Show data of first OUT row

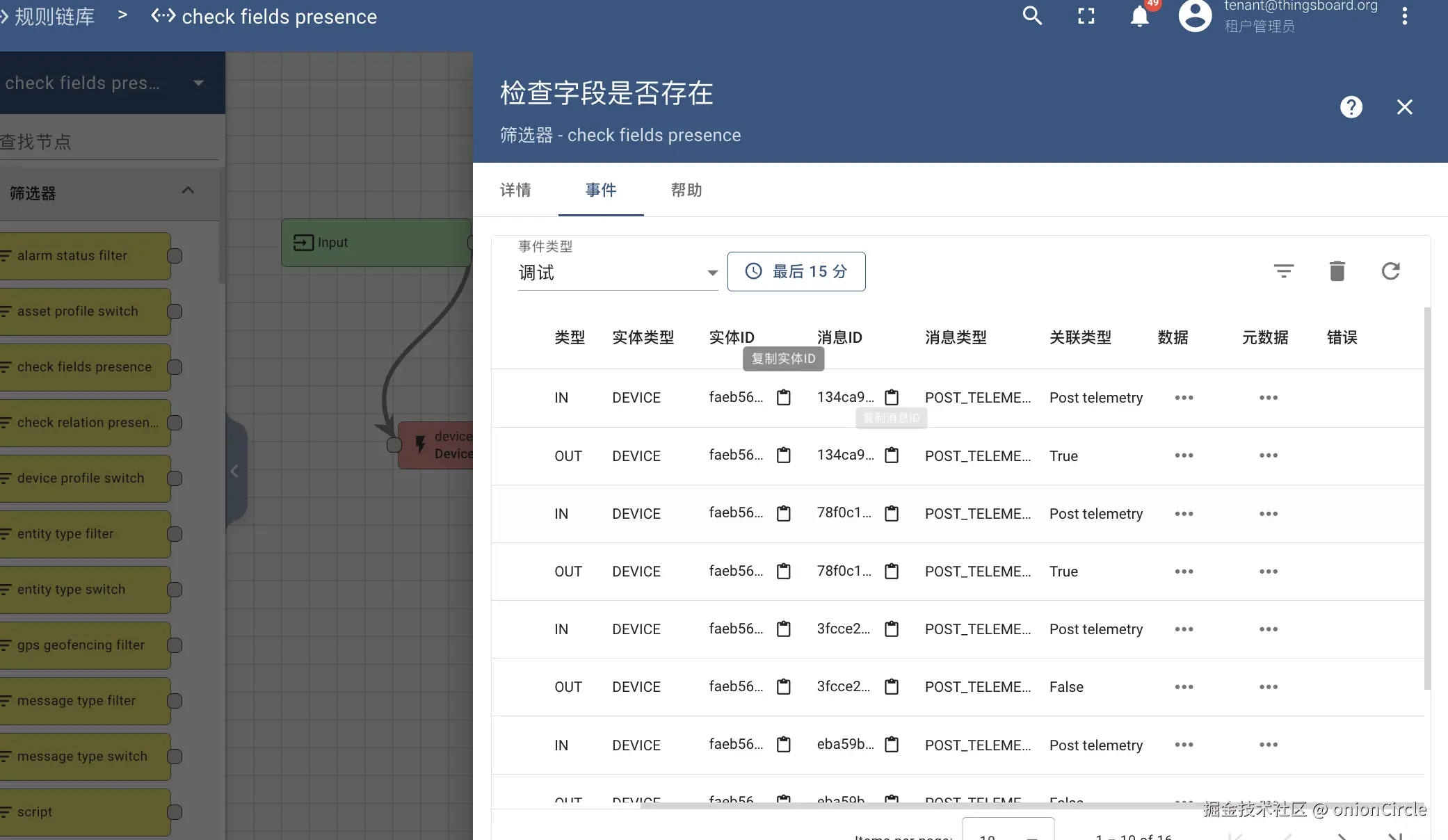coord(1184,456)
